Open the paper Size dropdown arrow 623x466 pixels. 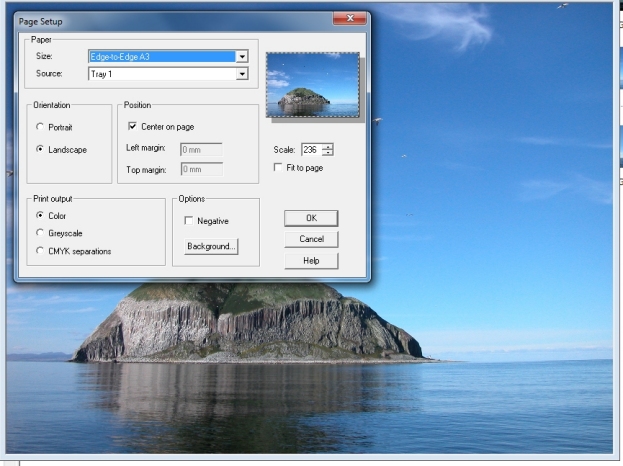(242, 57)
